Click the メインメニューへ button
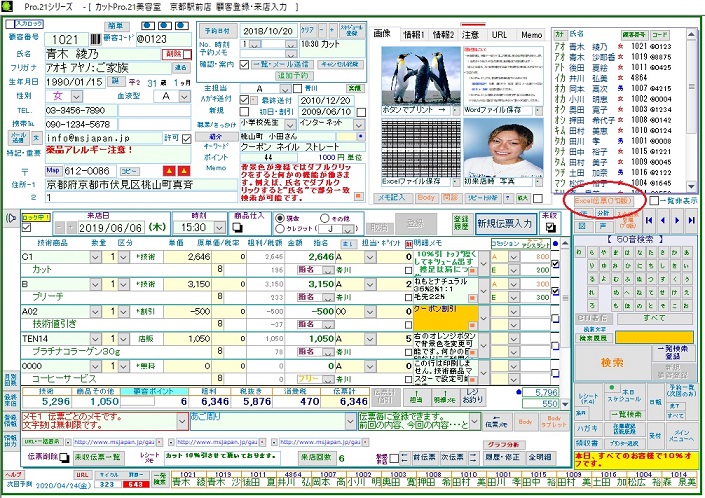This screenshot has width=705, height=498. click(x=682, y=435)
